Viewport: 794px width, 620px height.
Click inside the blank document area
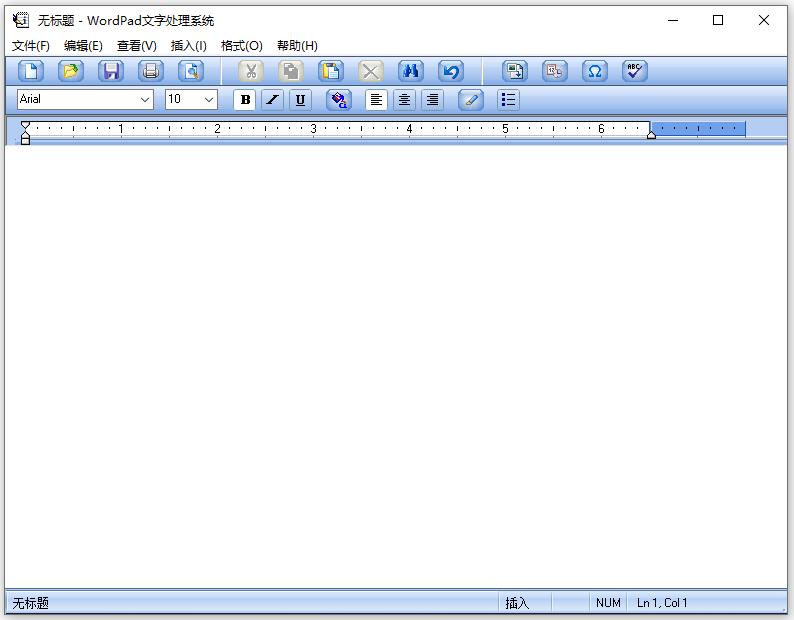(x=396, y=366)
